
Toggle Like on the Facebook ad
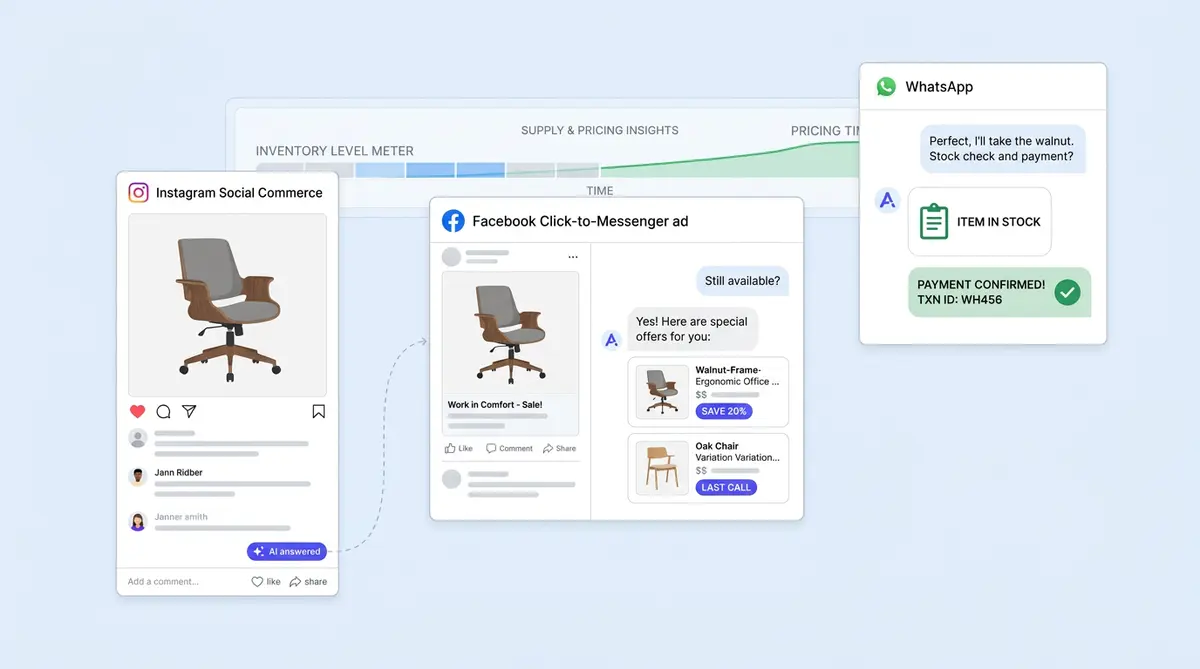pyautogui.click(x=457, y=448)
